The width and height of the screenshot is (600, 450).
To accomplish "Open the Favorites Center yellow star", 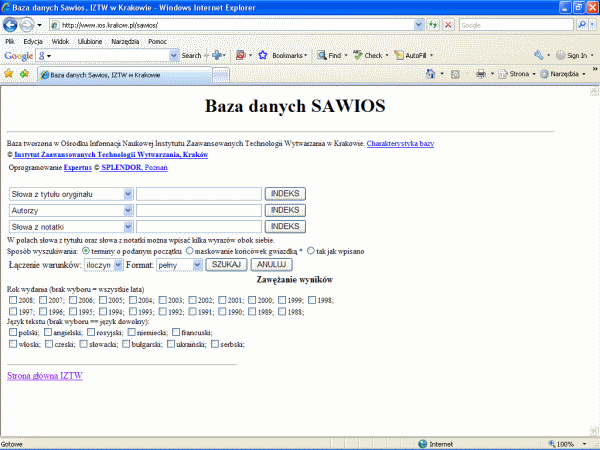I will (8, 73).
